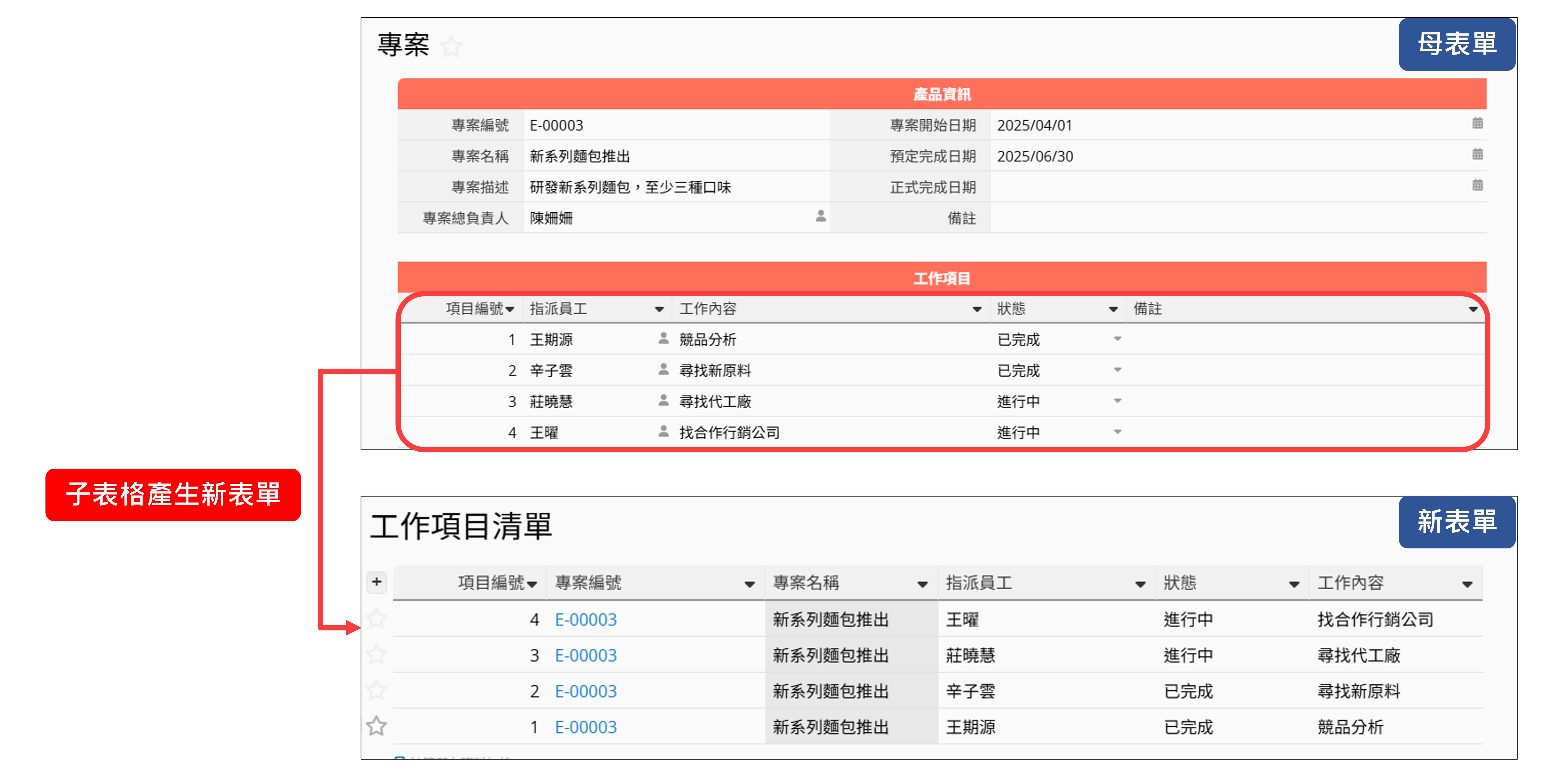Star the row with 項目編號 4 in list

click(x=376, y=619)
